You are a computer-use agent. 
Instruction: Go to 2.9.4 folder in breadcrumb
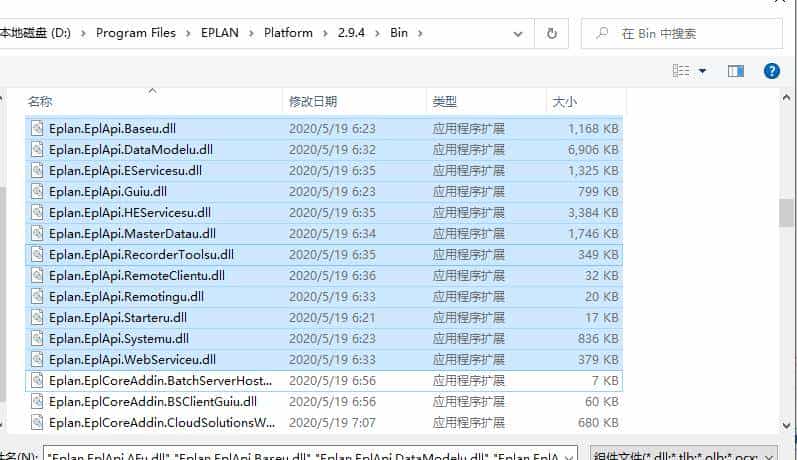[351, 33]
